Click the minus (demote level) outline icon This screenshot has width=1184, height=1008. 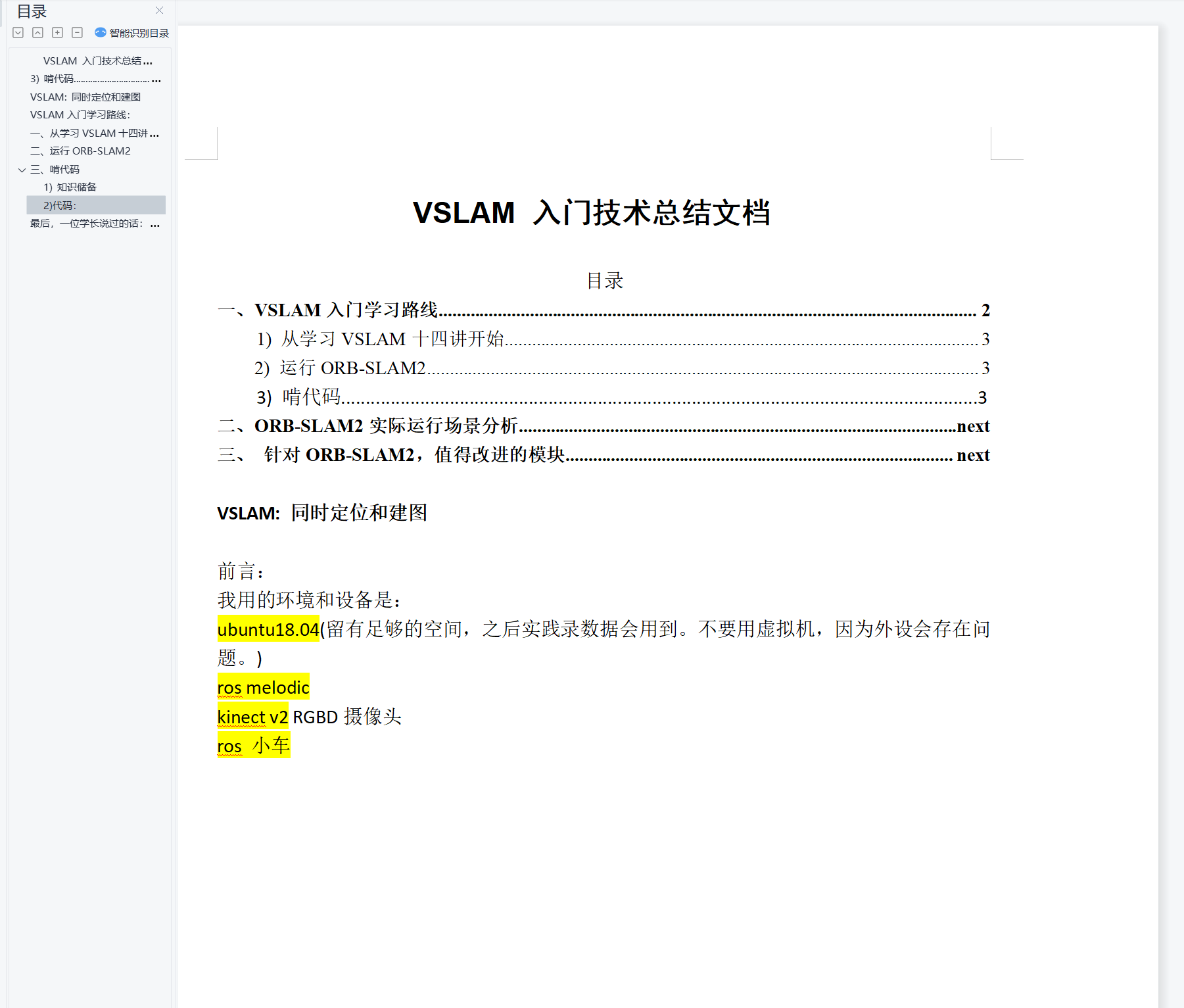(x=78, y=32)
